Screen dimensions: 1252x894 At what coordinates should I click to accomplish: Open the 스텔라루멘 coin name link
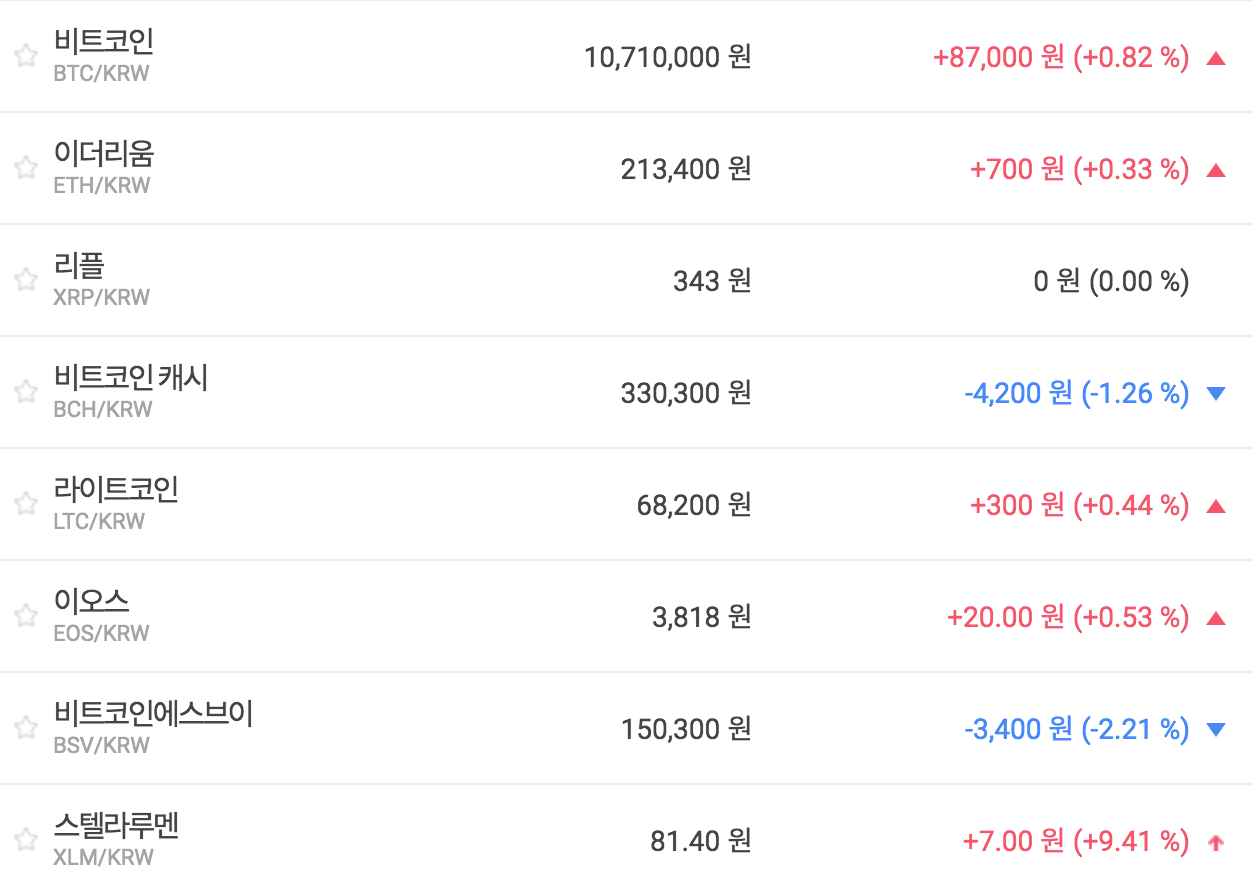(x=116, y=826)
